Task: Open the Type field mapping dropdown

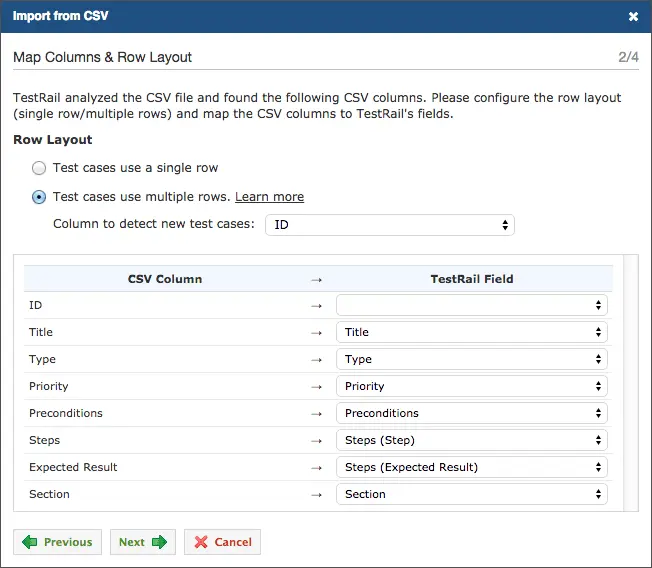Action: point(472,359)
